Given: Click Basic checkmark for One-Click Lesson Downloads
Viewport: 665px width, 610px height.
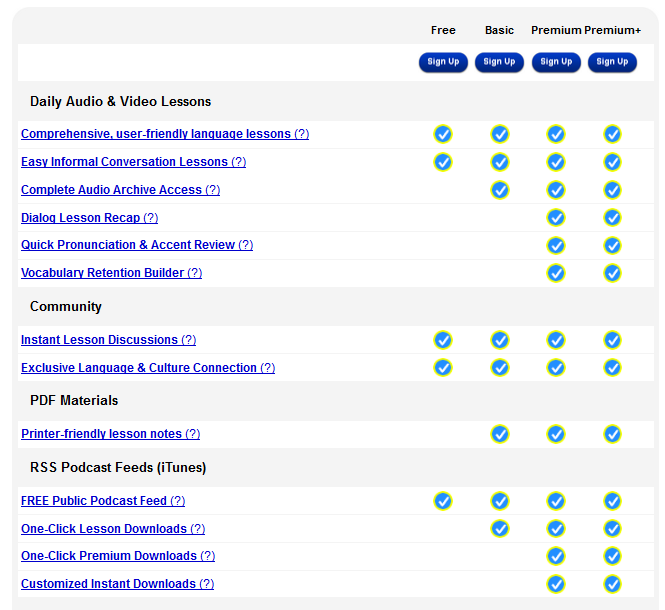Looking at the screenshot, I should click(500, 529).
